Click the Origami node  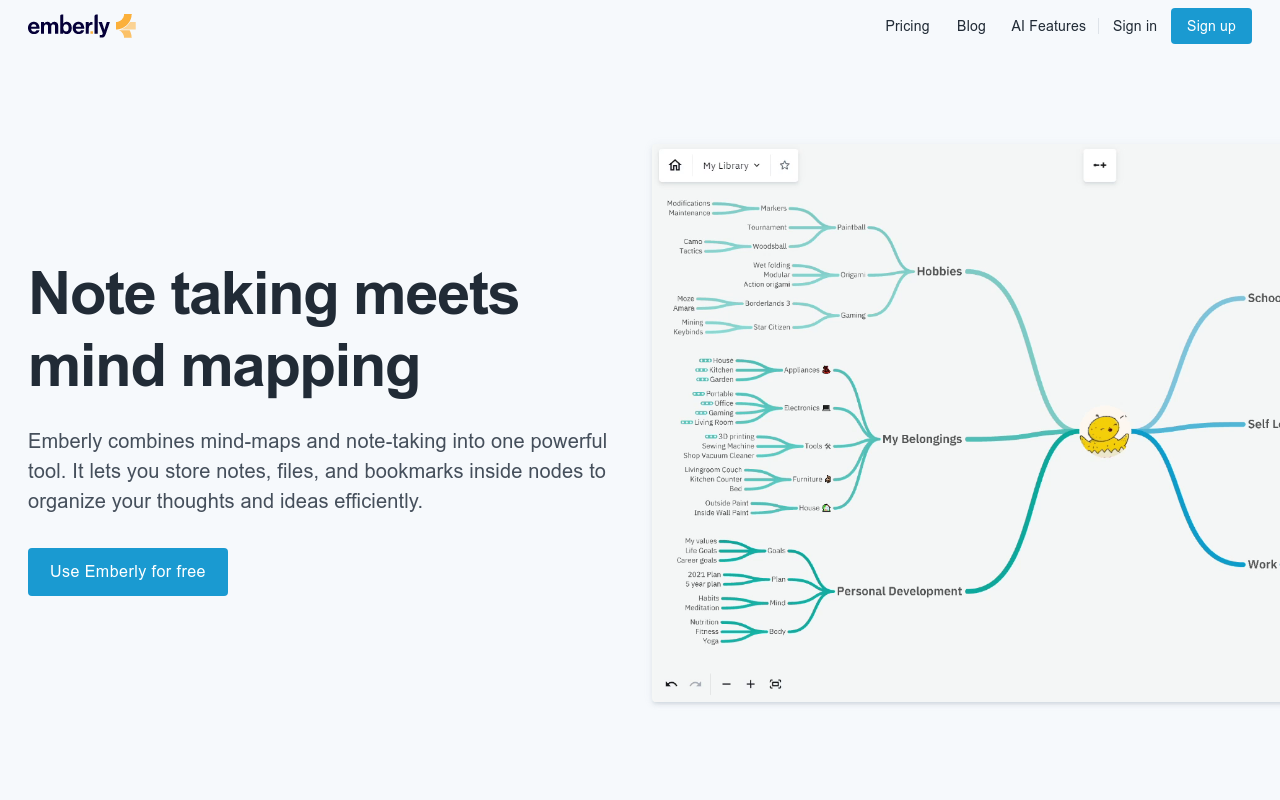coord(853,274)
